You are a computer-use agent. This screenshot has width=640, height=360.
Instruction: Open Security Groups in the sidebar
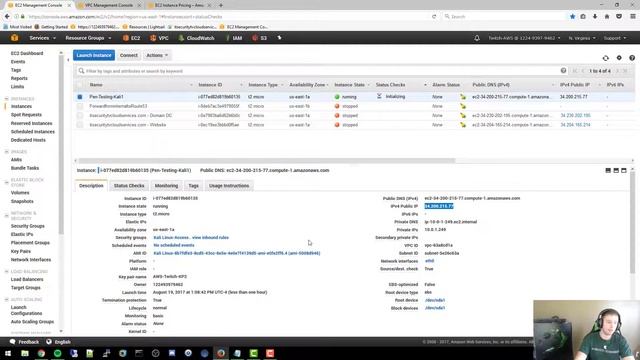[x=28, y=226]
